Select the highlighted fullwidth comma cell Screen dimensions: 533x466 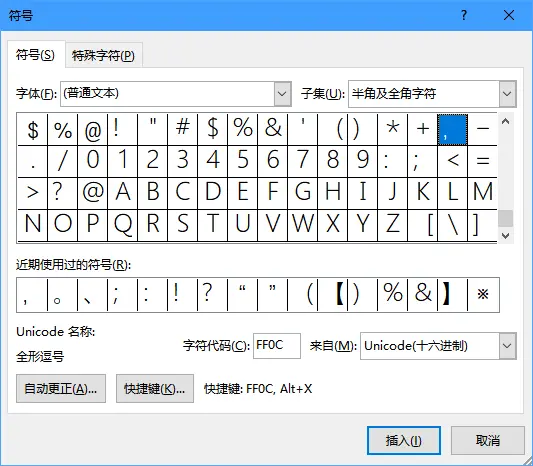[x=452, y=130]
